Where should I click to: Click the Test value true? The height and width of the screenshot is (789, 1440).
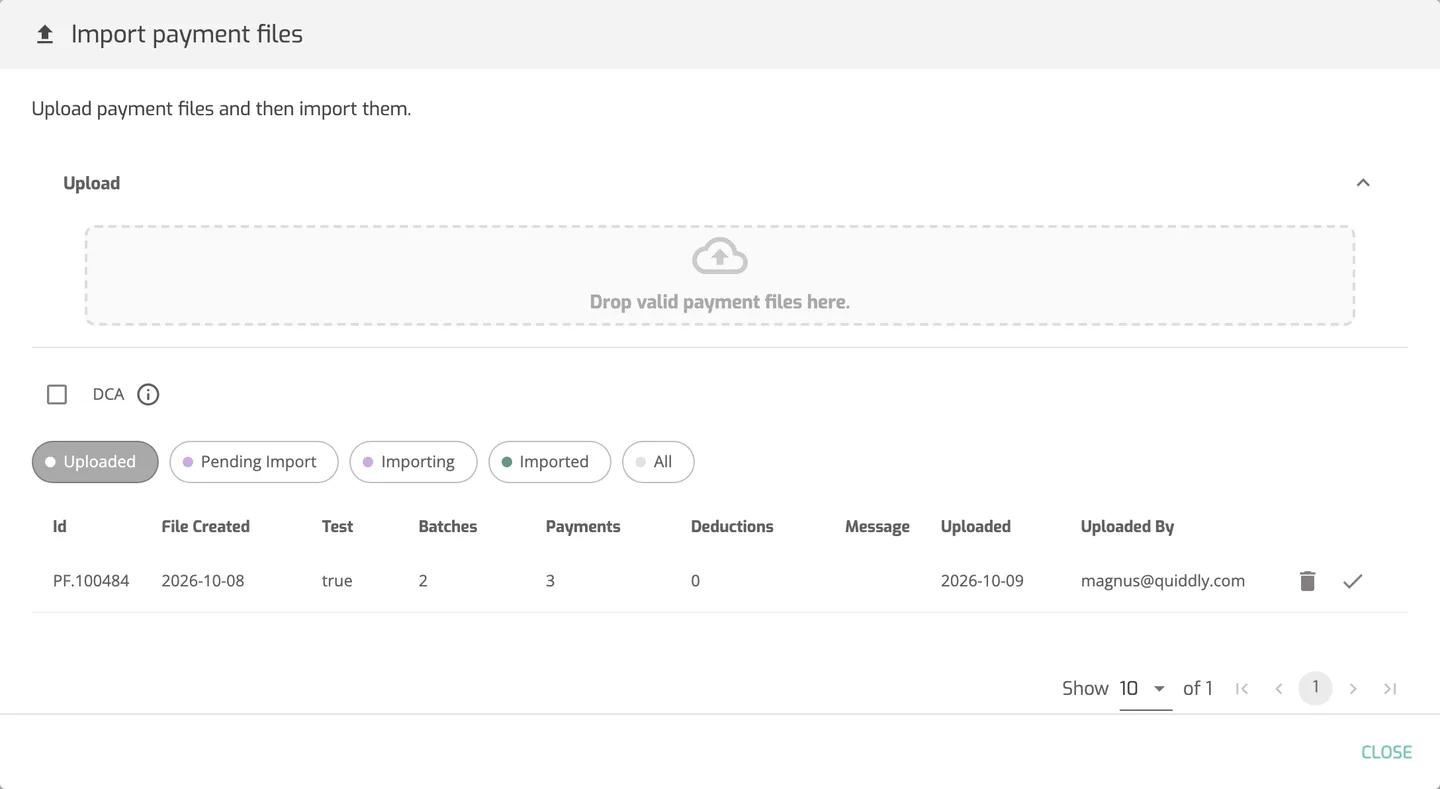point(337,581)
